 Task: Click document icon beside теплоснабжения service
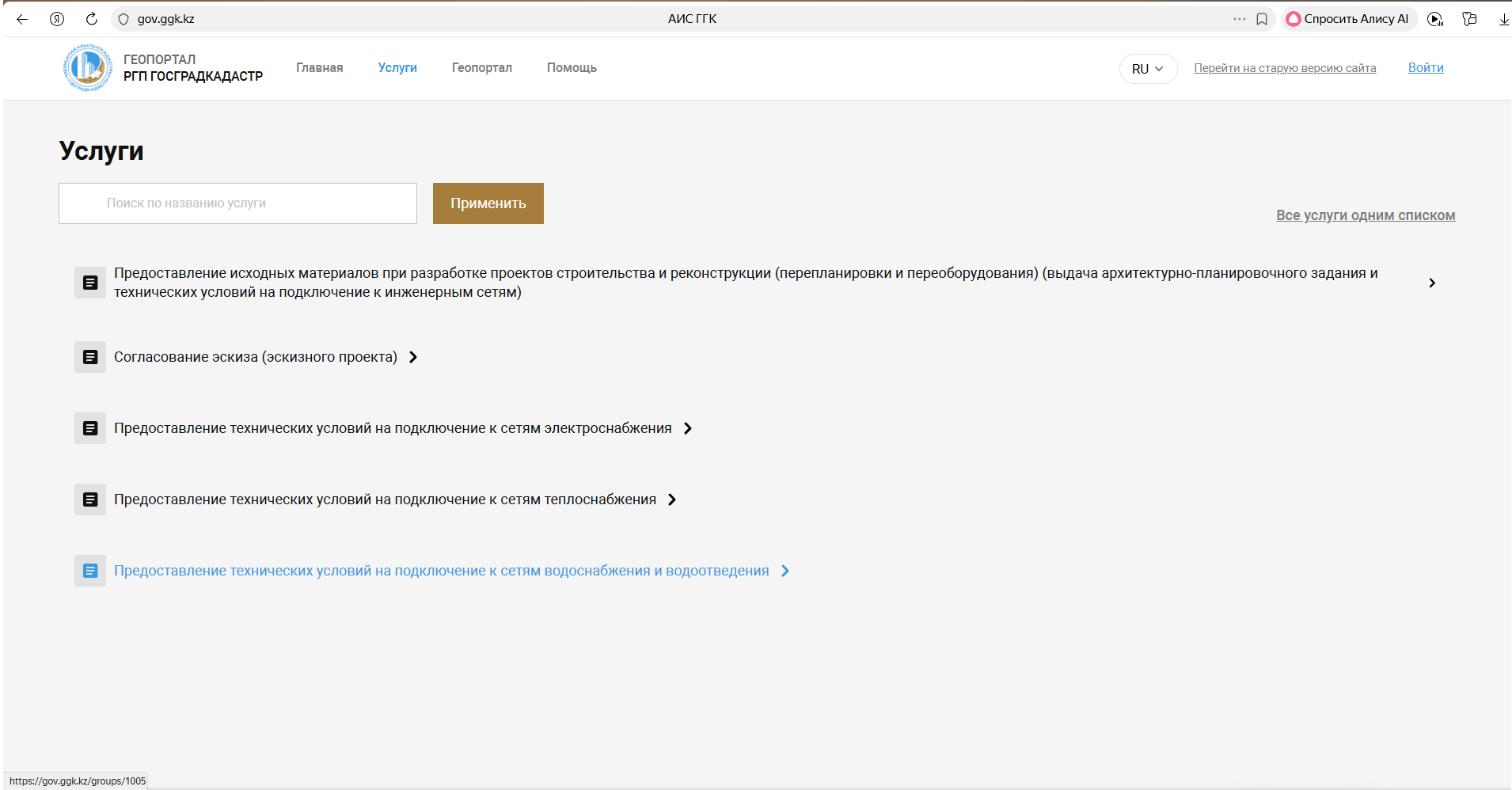[x=90, y=499]
